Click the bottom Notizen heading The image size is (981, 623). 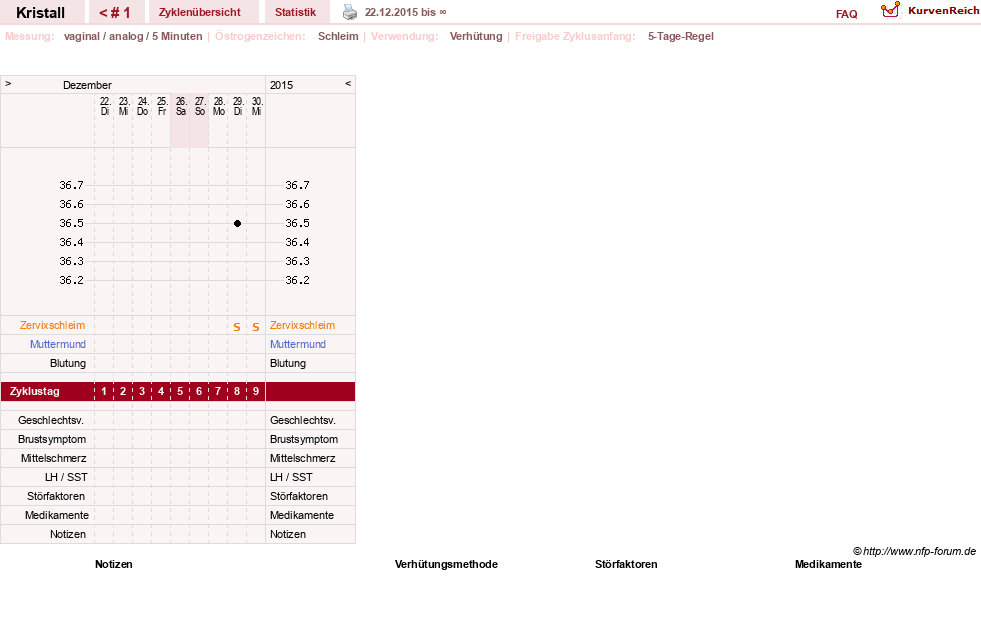[114, 564]
